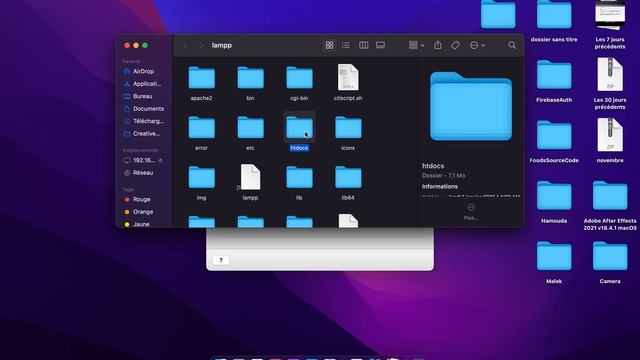640x360 pixels.
Task: Switch Finder to gallery view
Action: [380, 45]
